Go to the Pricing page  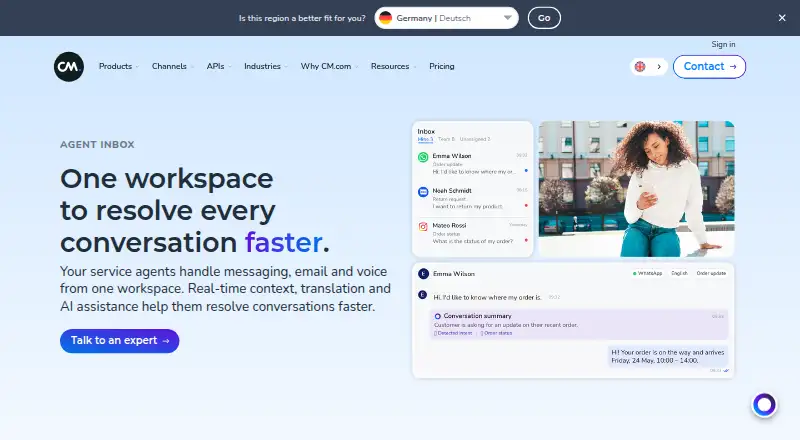(441, 66)
